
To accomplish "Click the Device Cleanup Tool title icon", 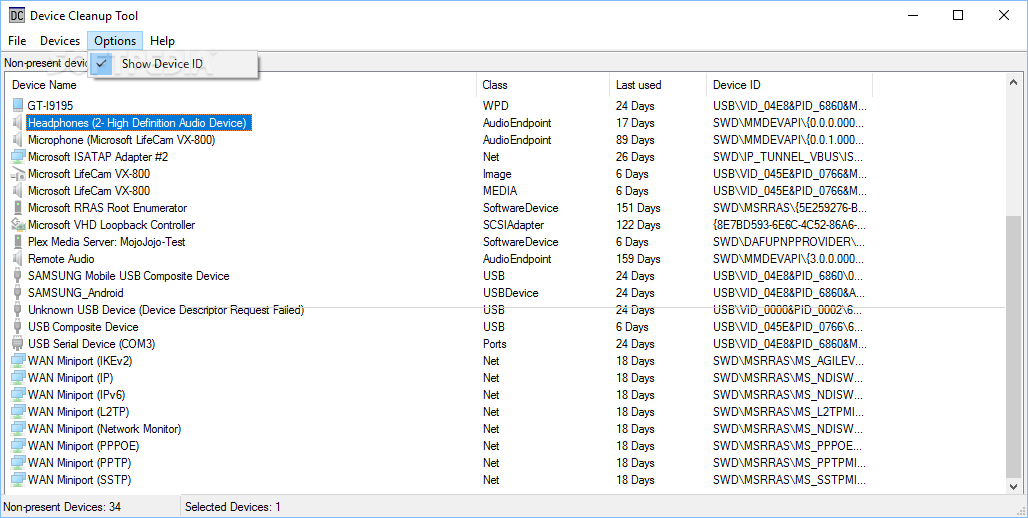I will tap(17, 16).
